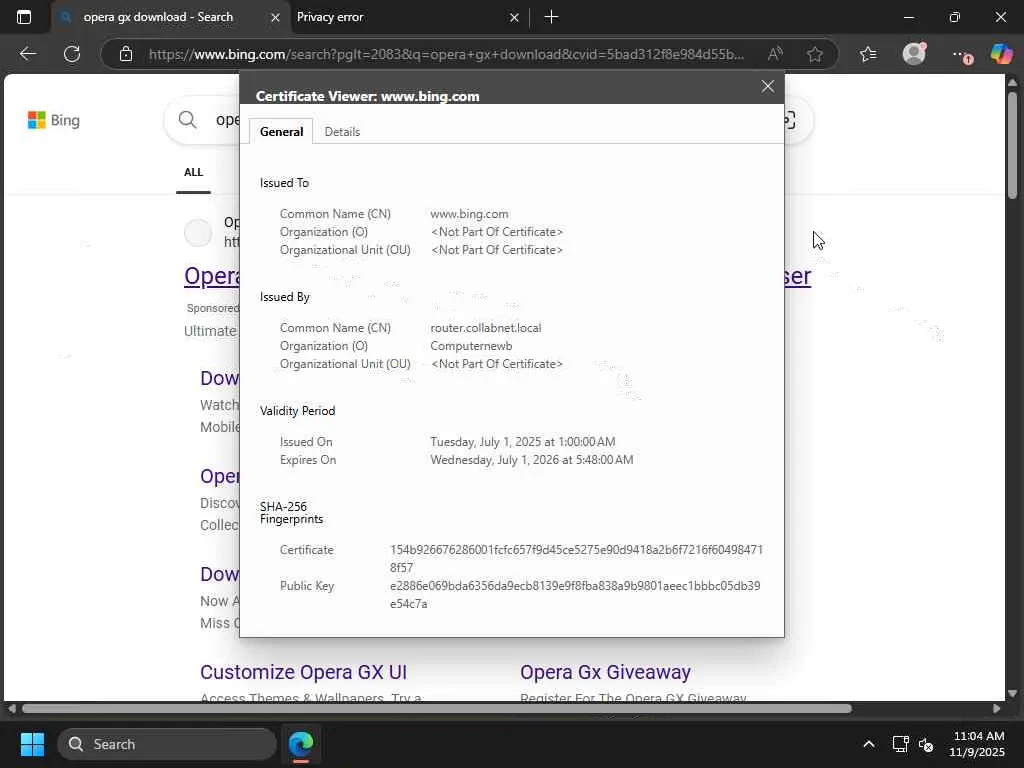This screenshot has width=1024, height=768.
Task: Select the General tab
Action: tap(281, 132)
